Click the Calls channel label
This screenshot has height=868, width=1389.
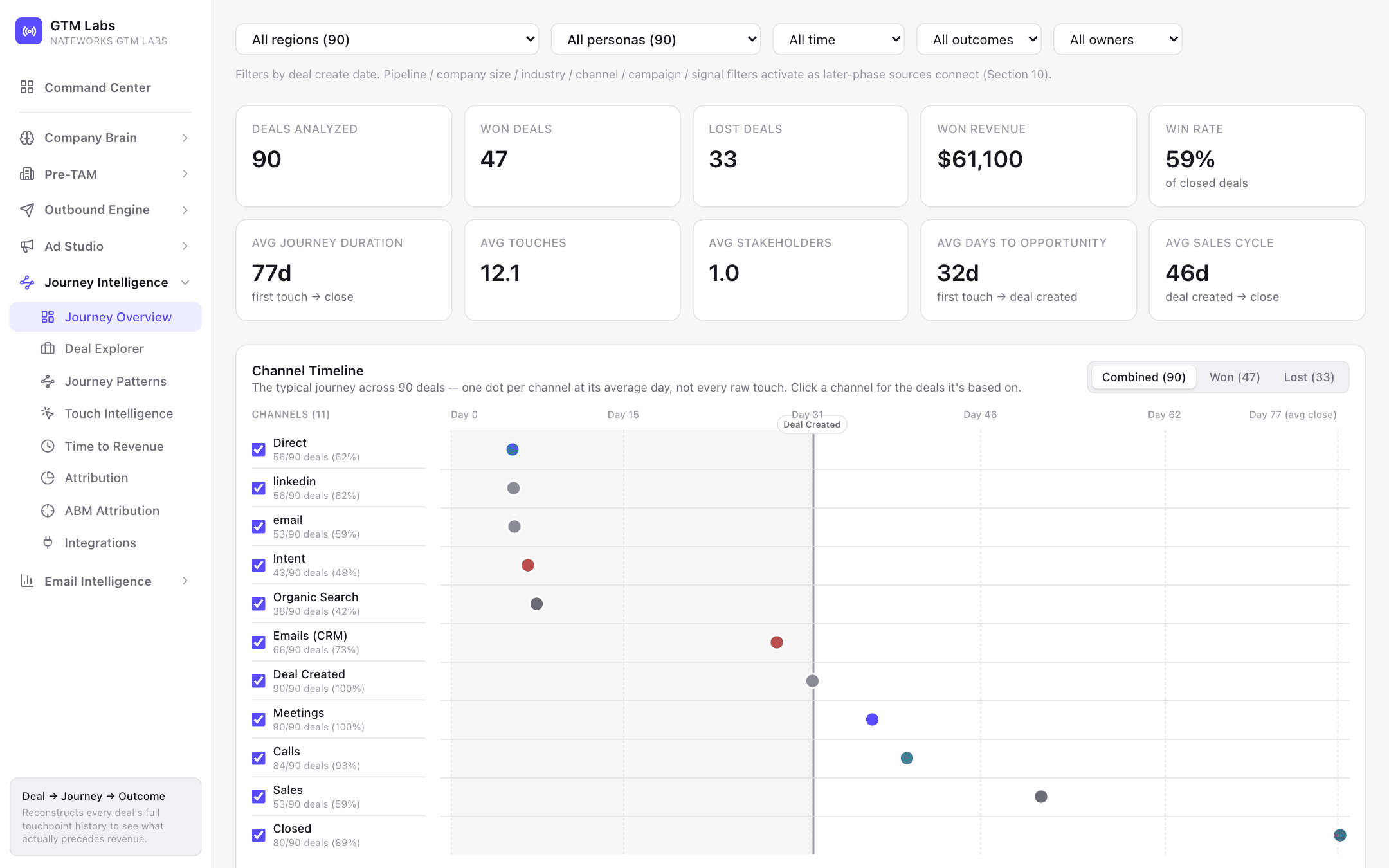point(286,751)
